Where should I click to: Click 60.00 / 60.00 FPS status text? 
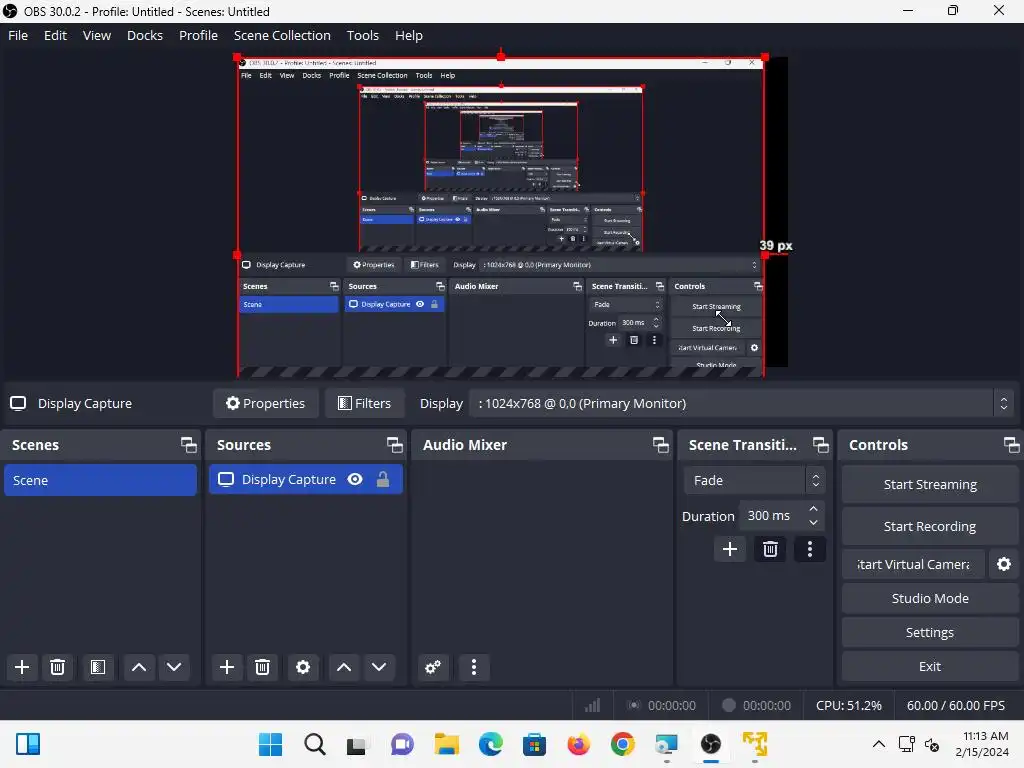click(955, 705)
